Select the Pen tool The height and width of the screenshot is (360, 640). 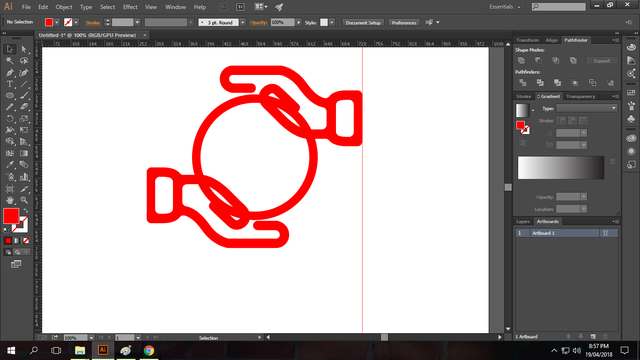coord(10,73)
